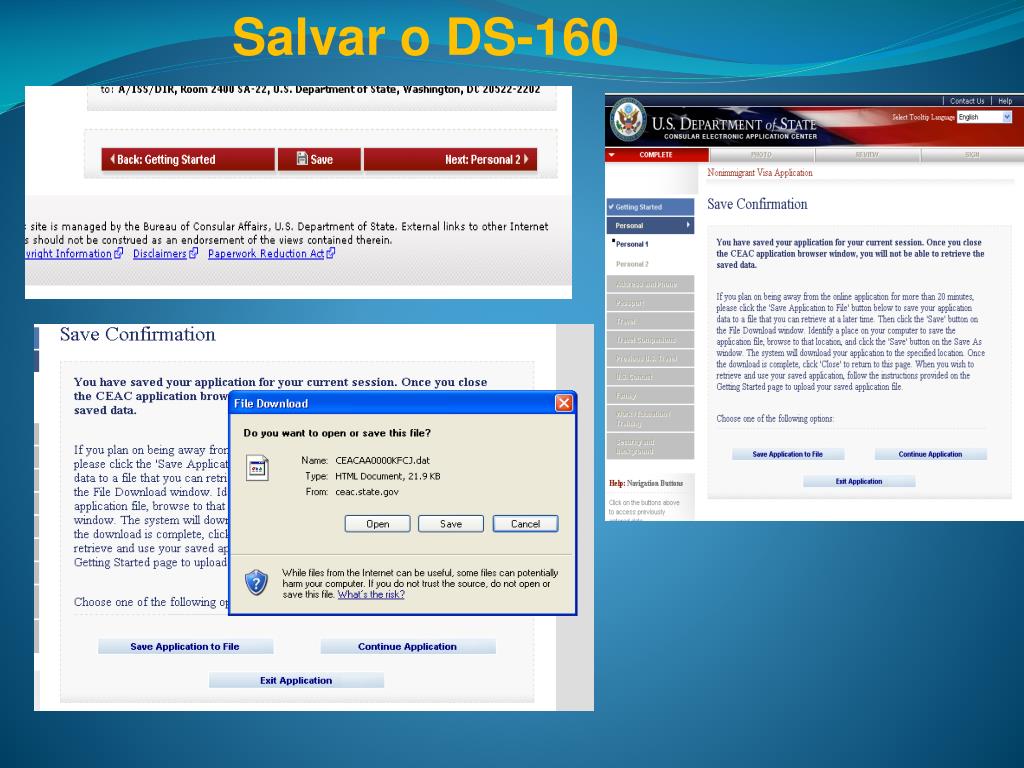The height and width of the screenshot is (768, 1024).
Task: Select Previous U.S. Travel in the sidebar
Action: [x=650, y=358]
